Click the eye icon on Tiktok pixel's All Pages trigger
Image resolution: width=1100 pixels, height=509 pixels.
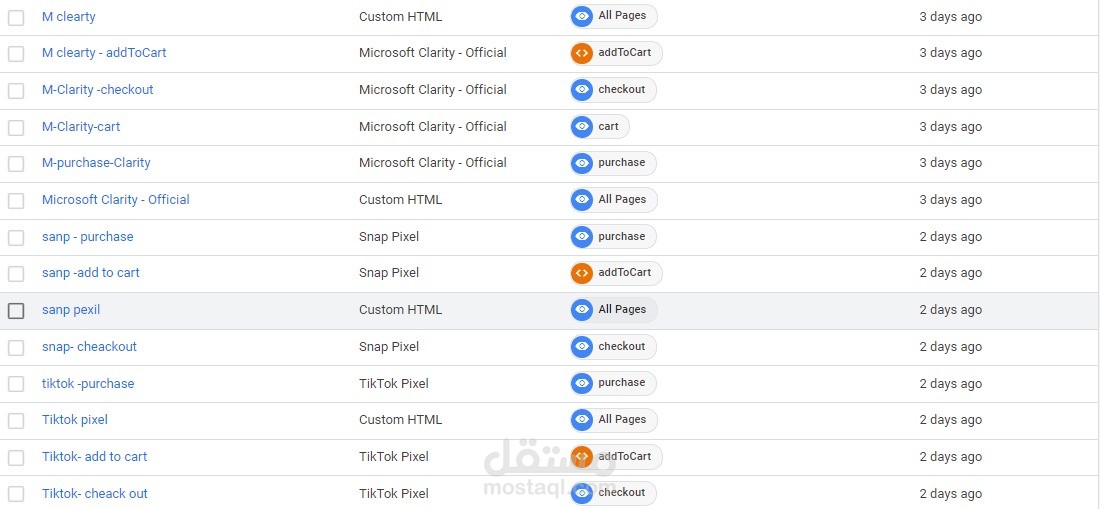tap(582, 420)
